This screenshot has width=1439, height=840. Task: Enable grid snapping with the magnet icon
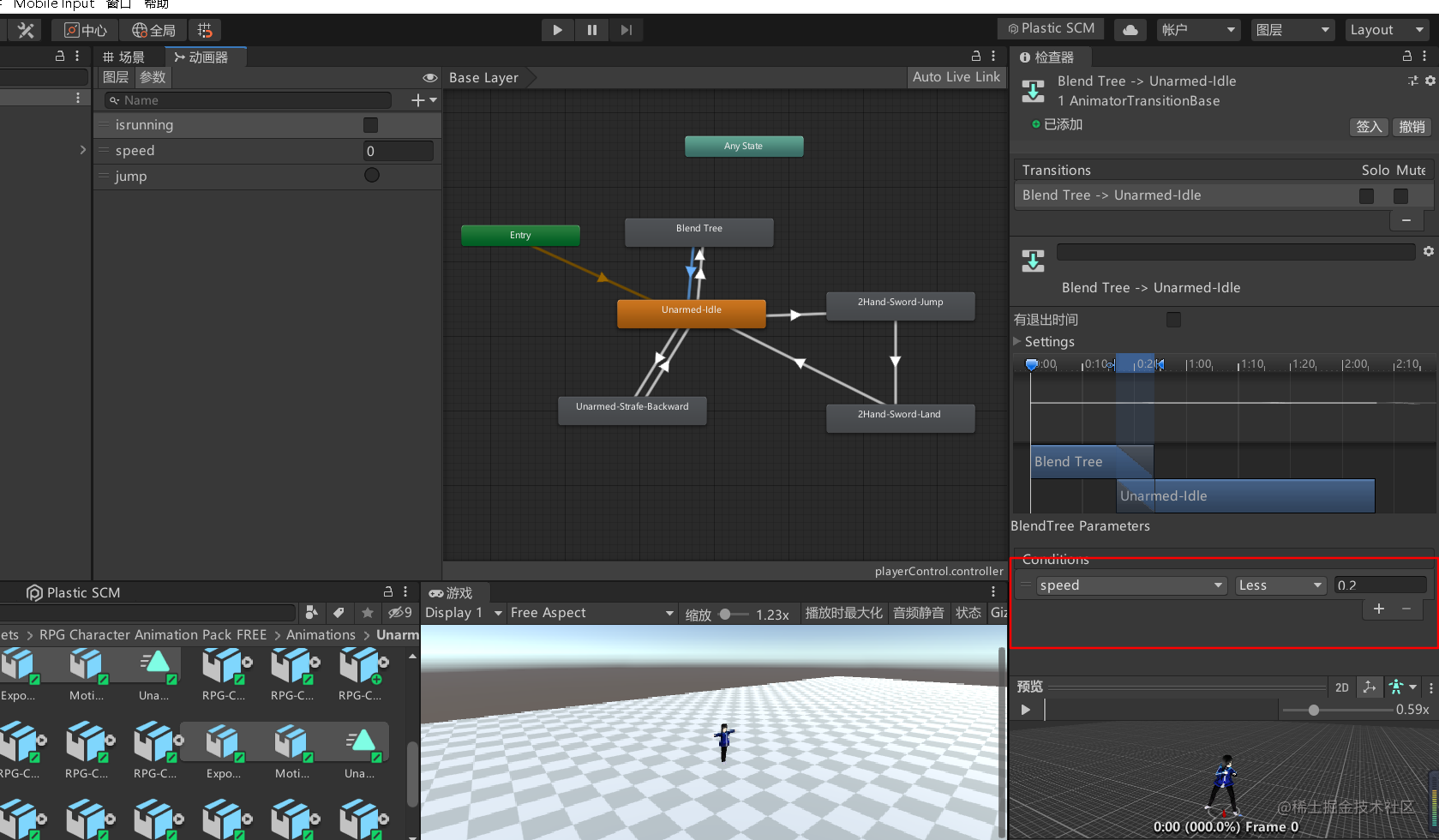pos(204,30)
